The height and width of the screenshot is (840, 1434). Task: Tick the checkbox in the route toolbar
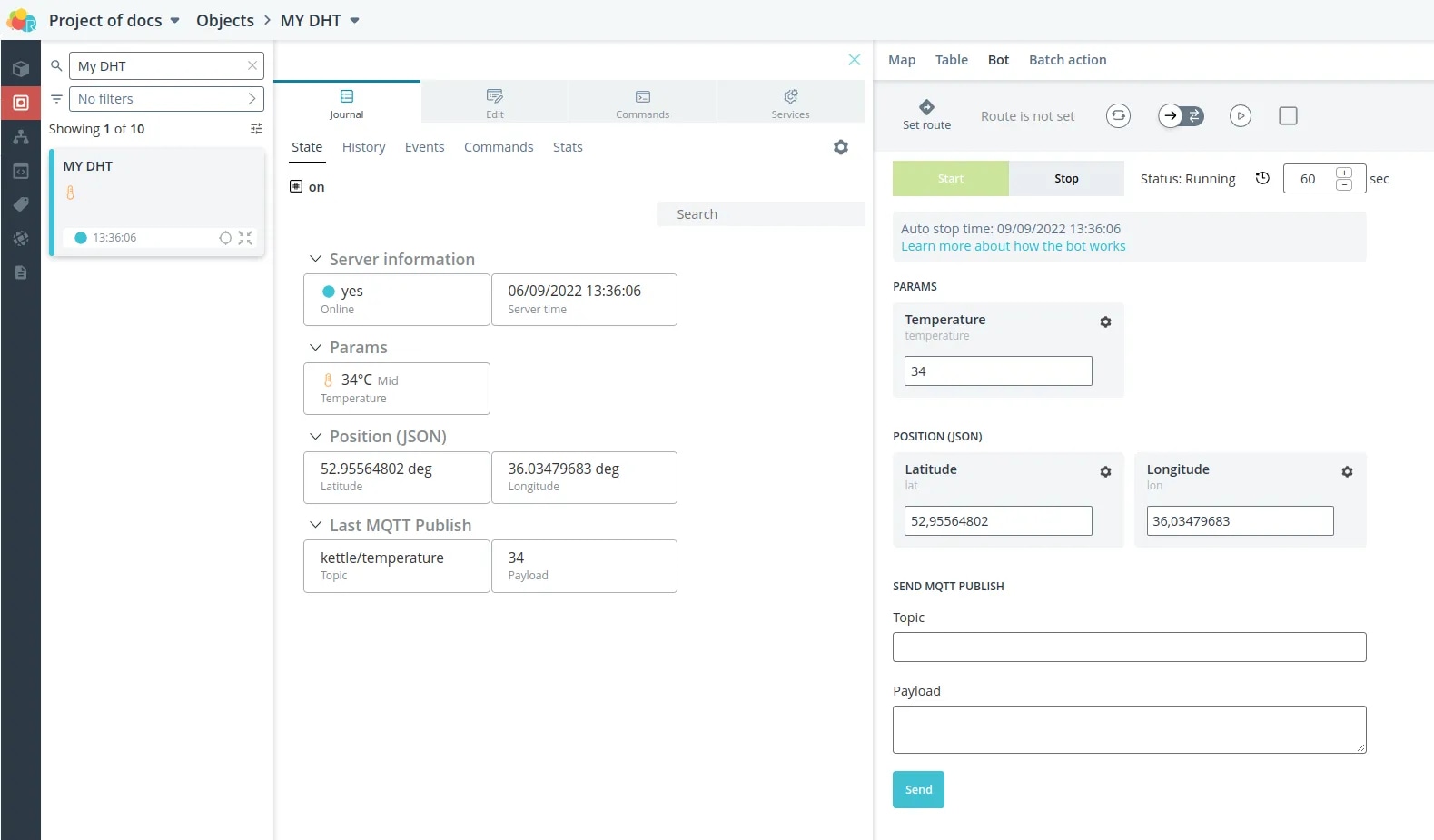pyautogui.click(x=1288, y=115)
